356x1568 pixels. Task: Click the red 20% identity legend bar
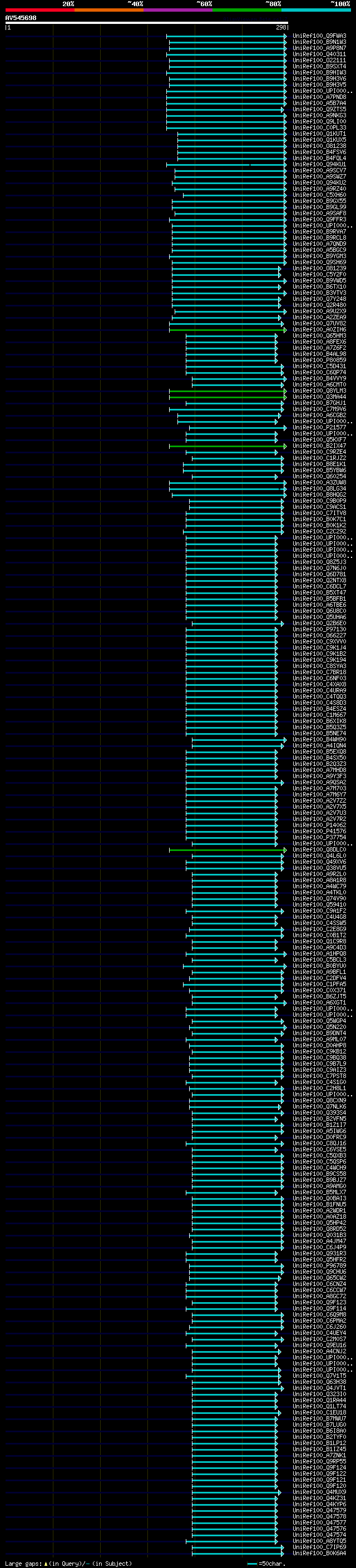(x=39, y=10)
